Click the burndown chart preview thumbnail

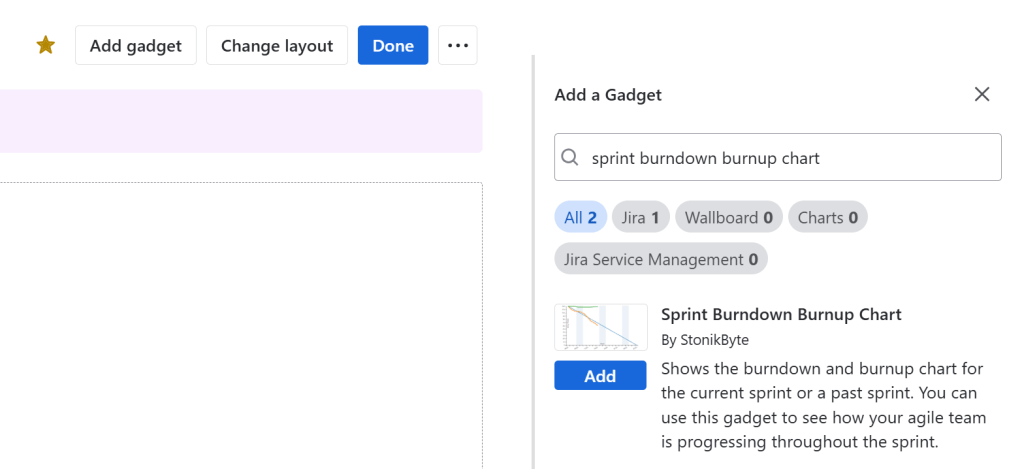pos(600,327)
